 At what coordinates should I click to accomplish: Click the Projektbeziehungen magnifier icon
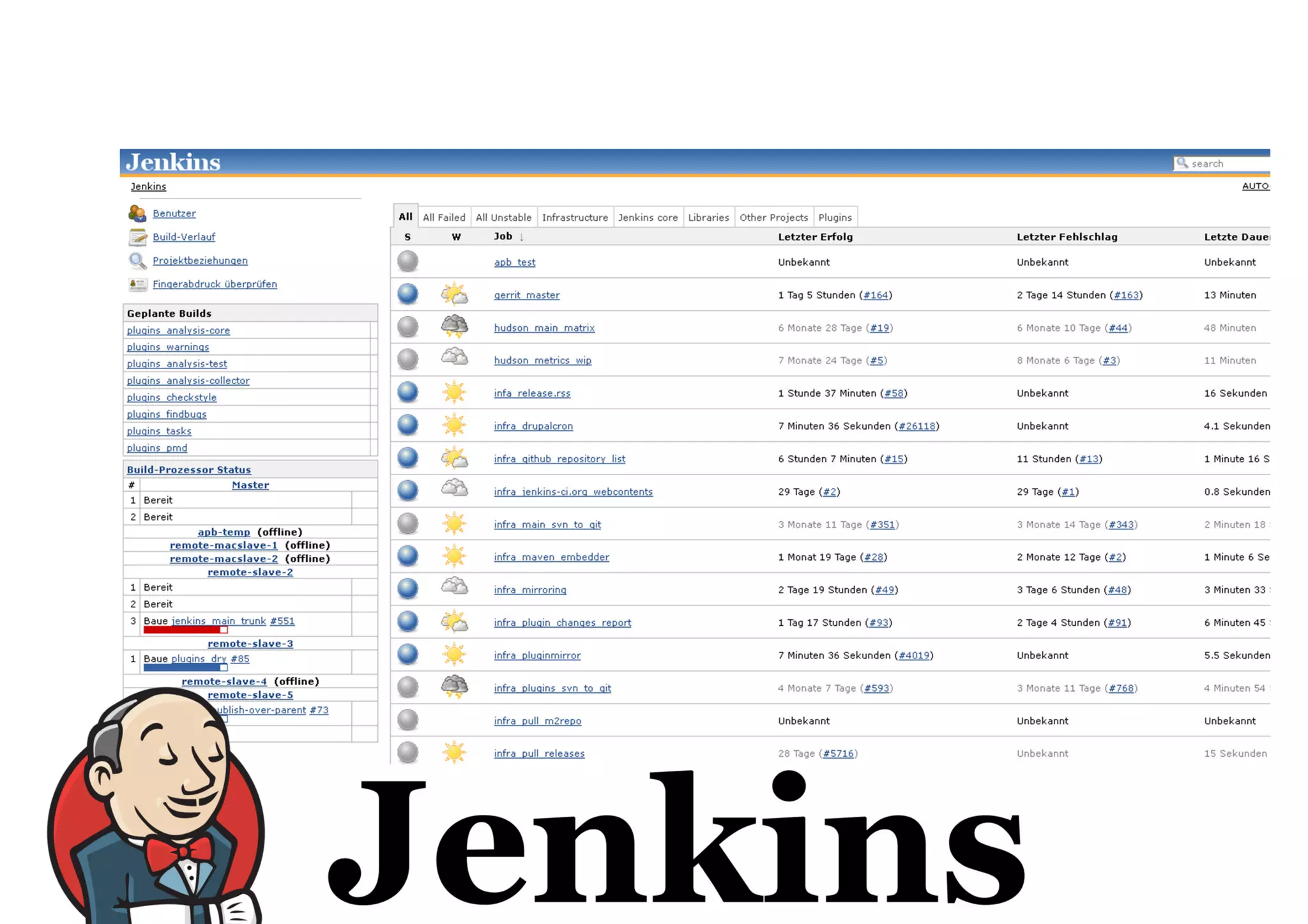click(x=137, y=261)
